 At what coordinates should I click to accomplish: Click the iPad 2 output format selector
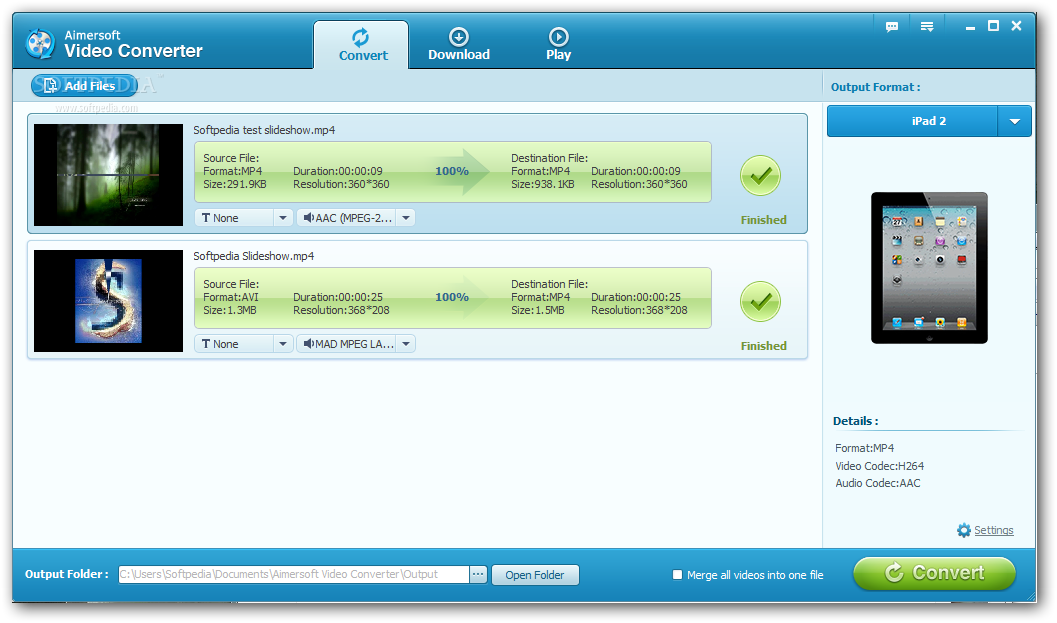coord(929,121)
